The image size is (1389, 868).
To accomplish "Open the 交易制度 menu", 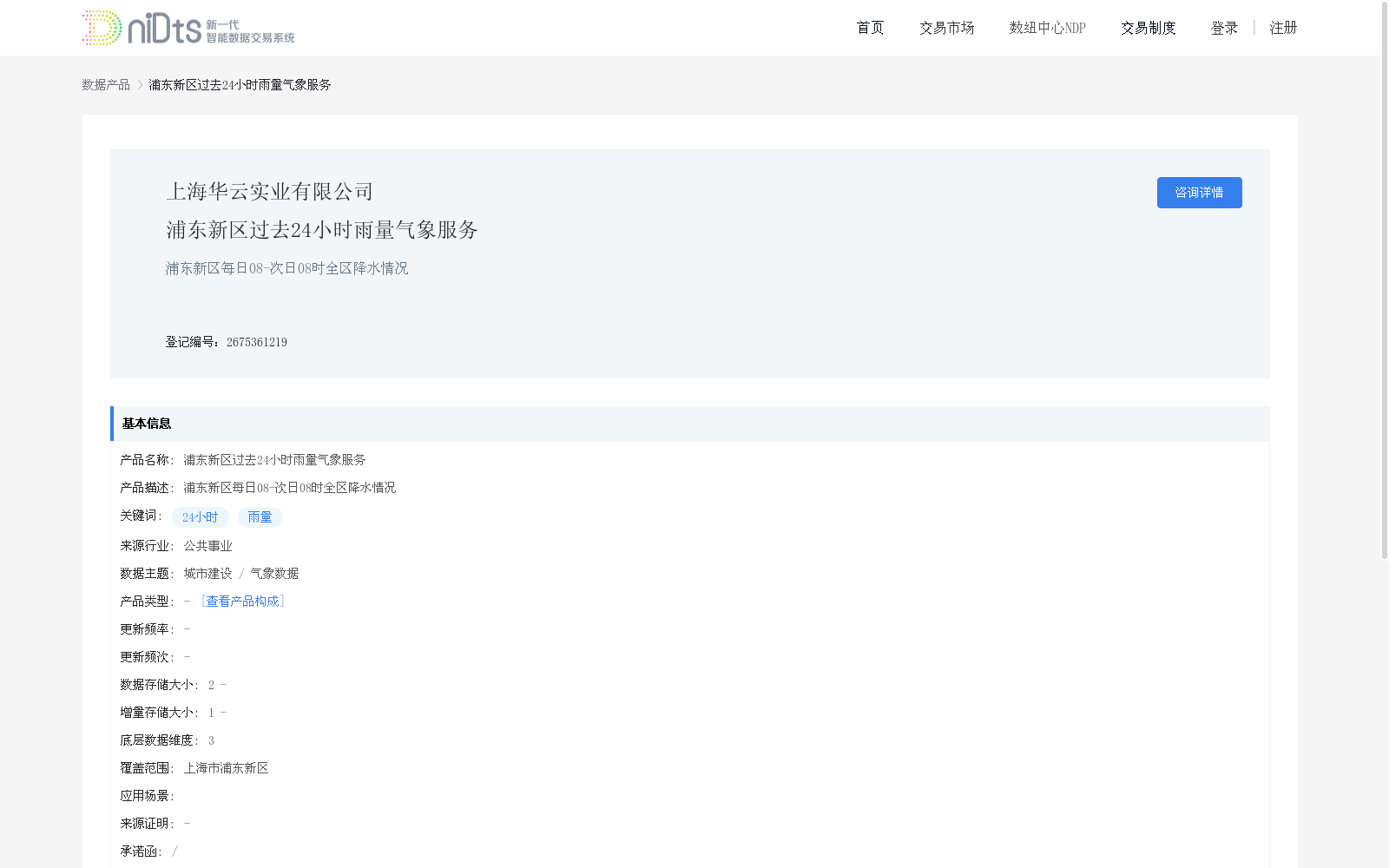I will coord(1148,28).
